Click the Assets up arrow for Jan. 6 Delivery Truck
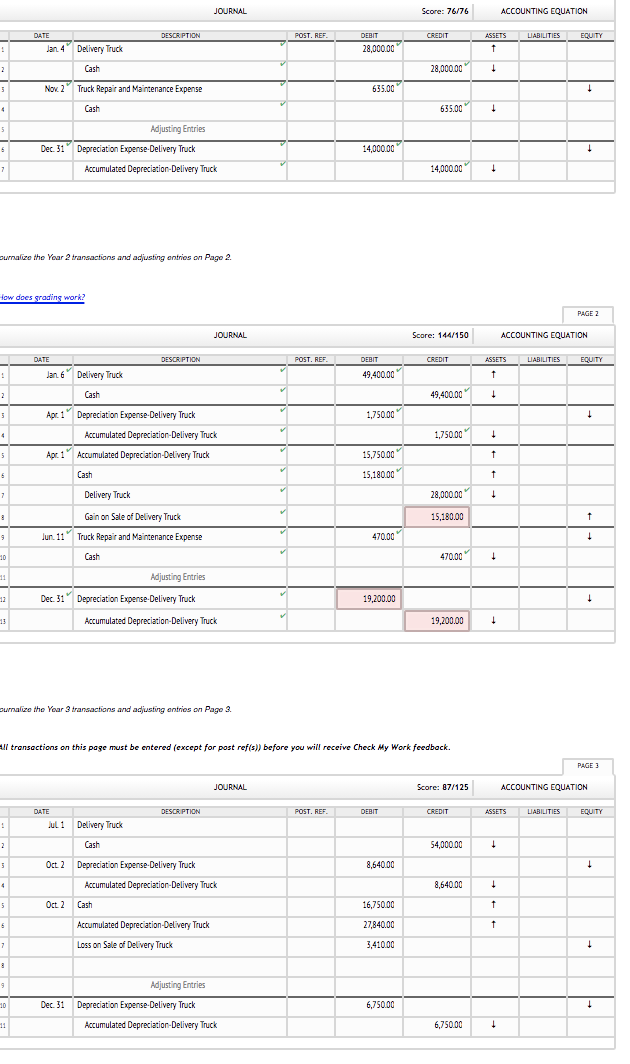 [x=494, y=375]
